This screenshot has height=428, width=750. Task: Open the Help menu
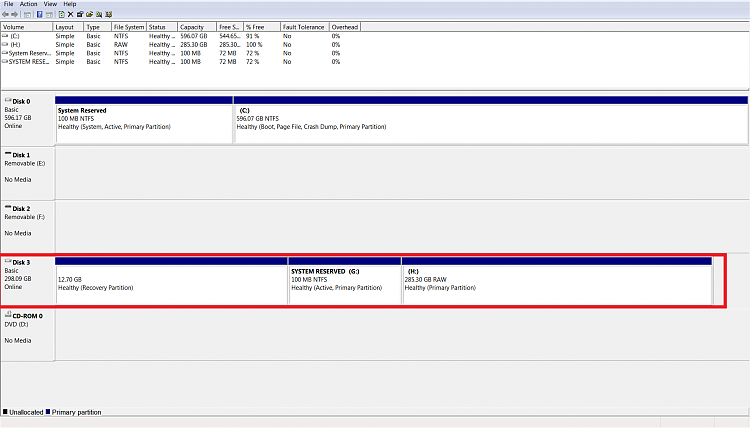click(x=70, y=4)
